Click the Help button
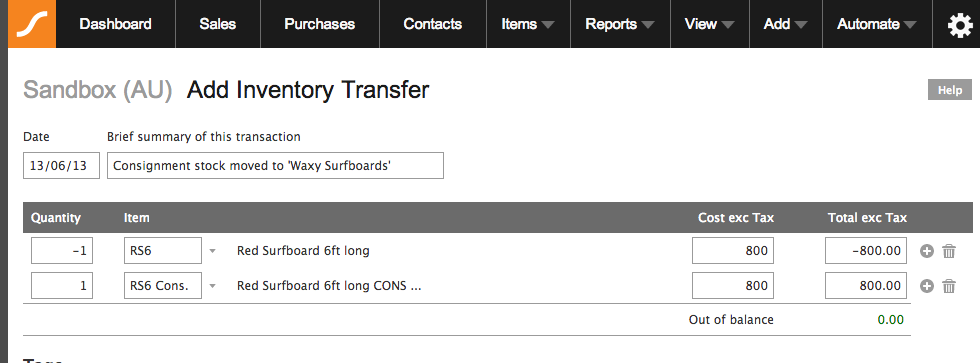This screenshot has width=980, height=363. coord(950,90)
